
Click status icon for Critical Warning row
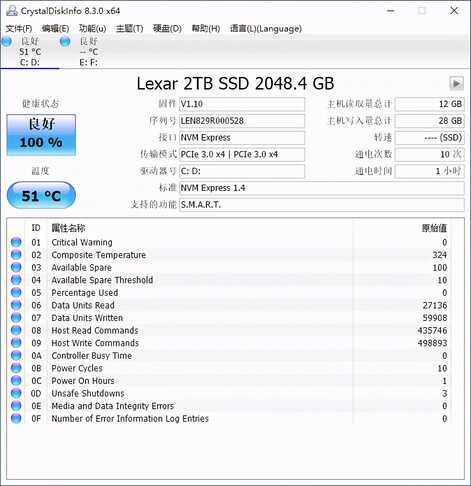click(16, 242)
